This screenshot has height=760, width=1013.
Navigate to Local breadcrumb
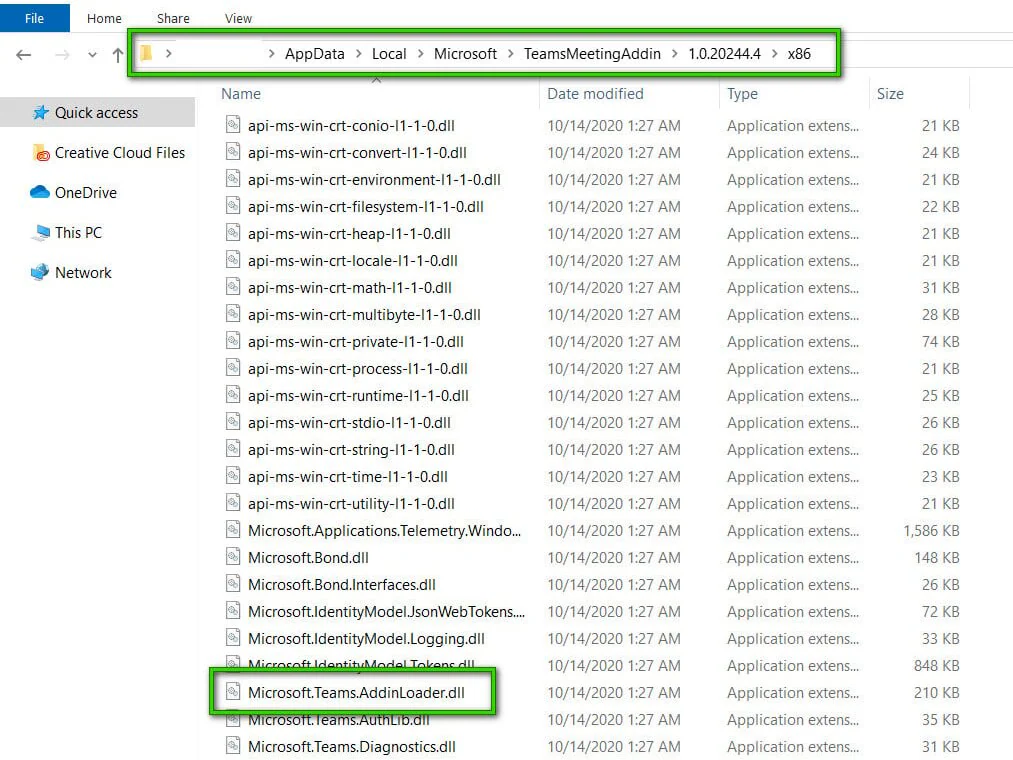[x=389, y=54]
